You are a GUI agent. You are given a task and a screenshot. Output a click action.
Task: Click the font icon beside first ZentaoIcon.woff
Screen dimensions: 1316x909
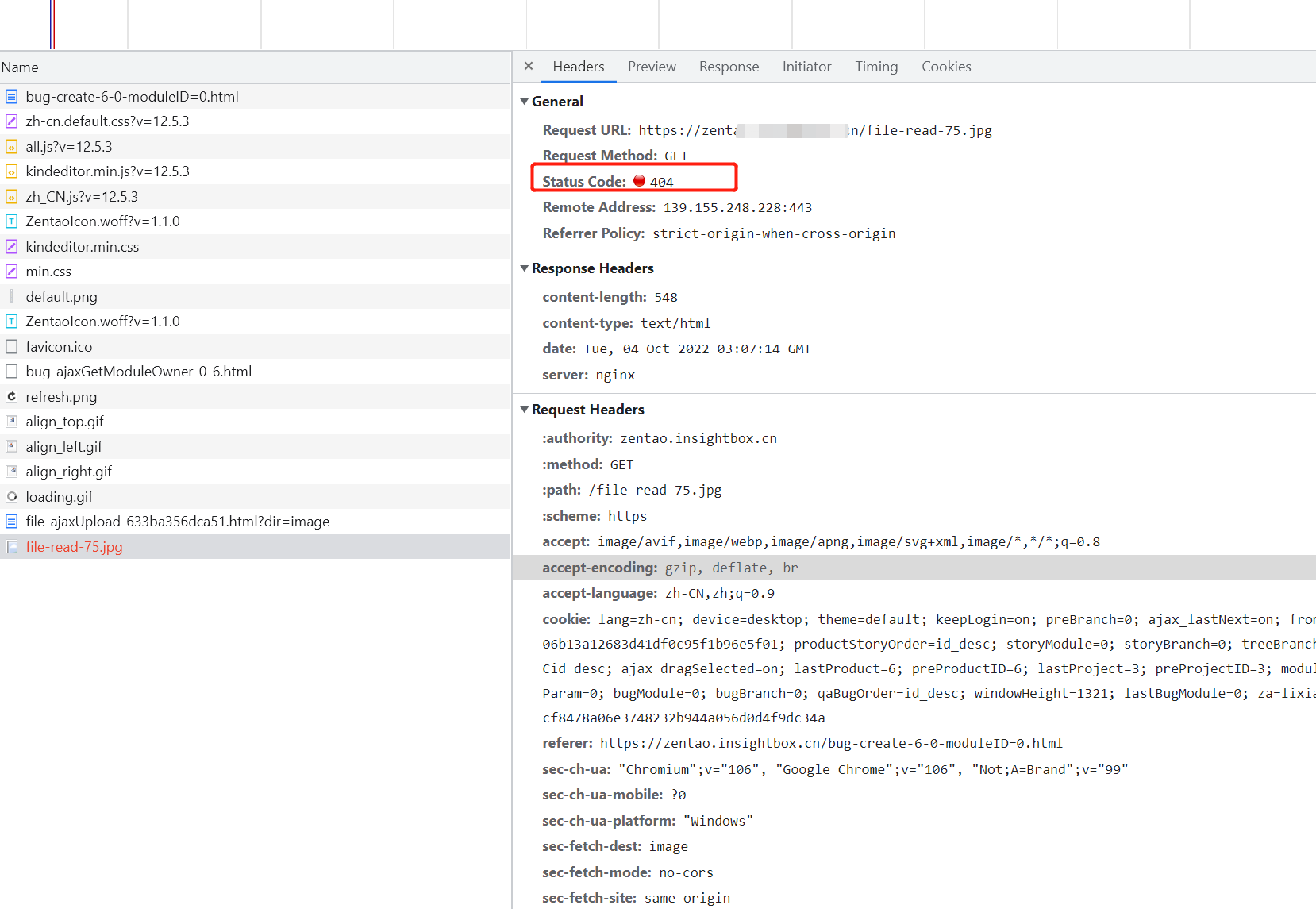pos(12,221)
